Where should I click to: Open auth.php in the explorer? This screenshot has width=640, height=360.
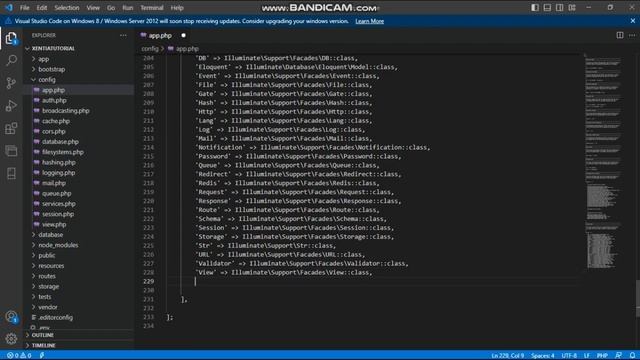pyautogui.click(x=54, y=100)
